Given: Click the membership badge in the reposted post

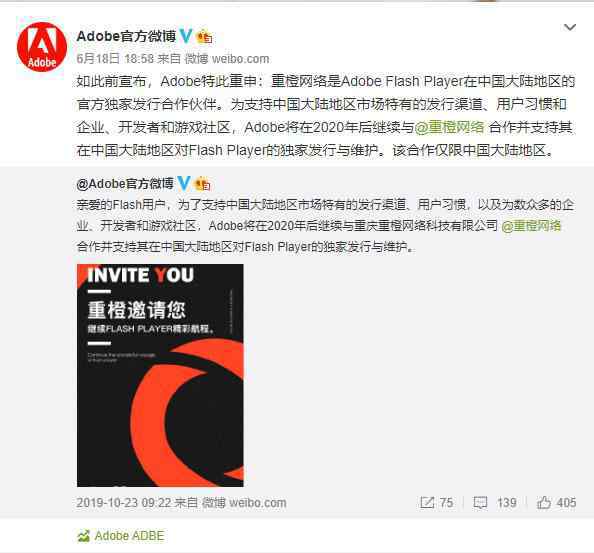Looking at the screenshot, I should tap(202, 184).
